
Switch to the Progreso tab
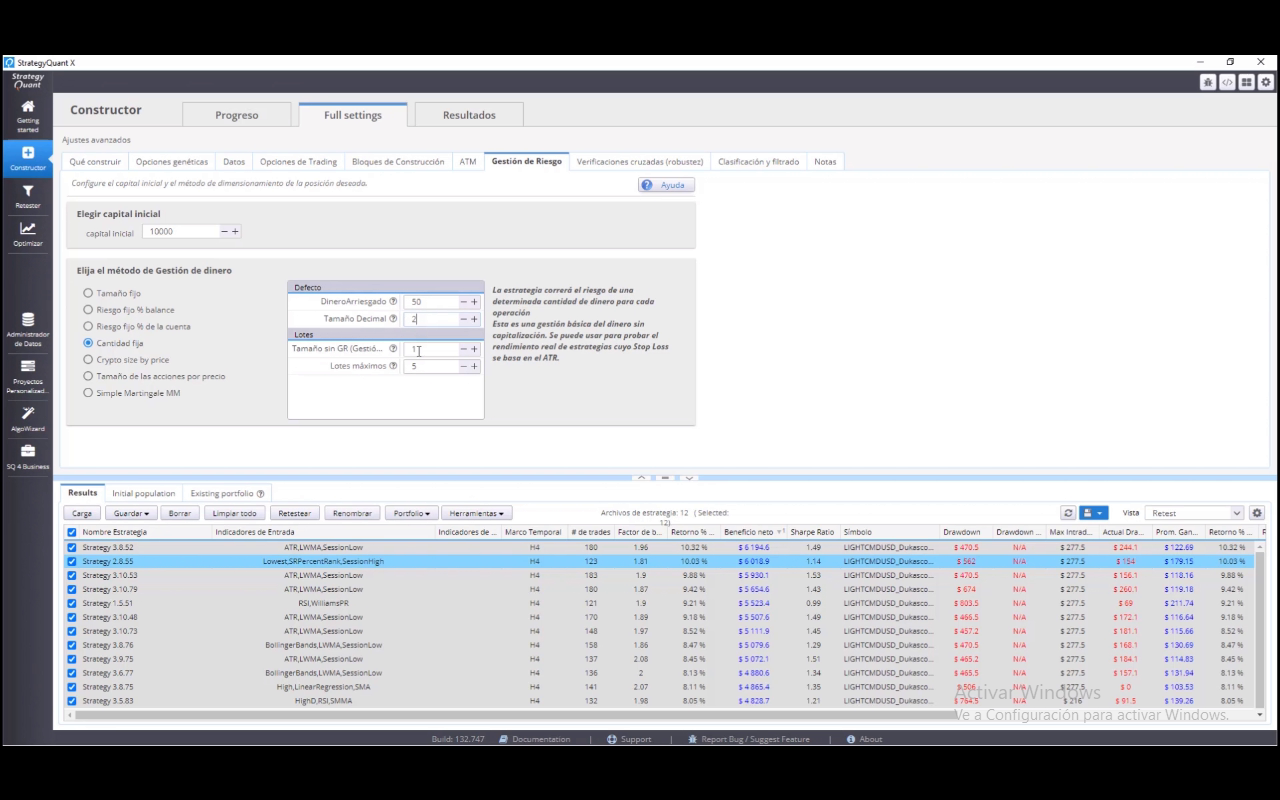tap(237, 115)
